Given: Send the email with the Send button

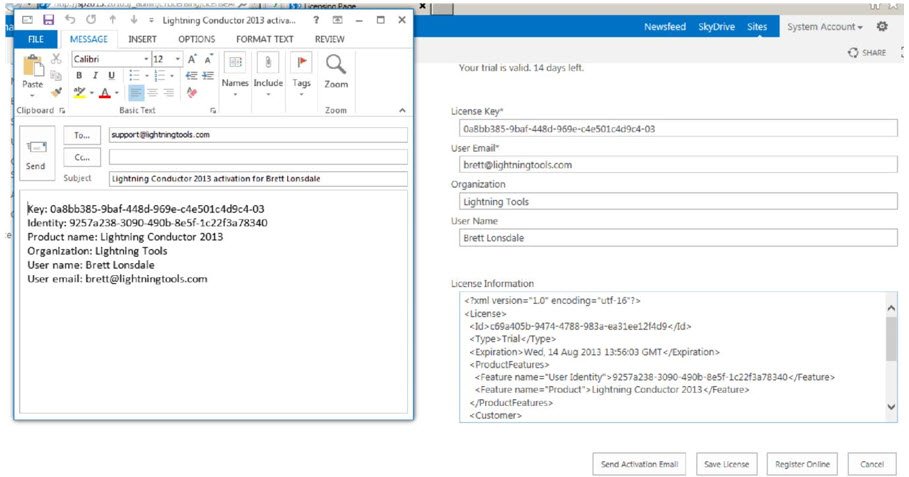Looking at the screenshot, I should click(x=35, y=154).
